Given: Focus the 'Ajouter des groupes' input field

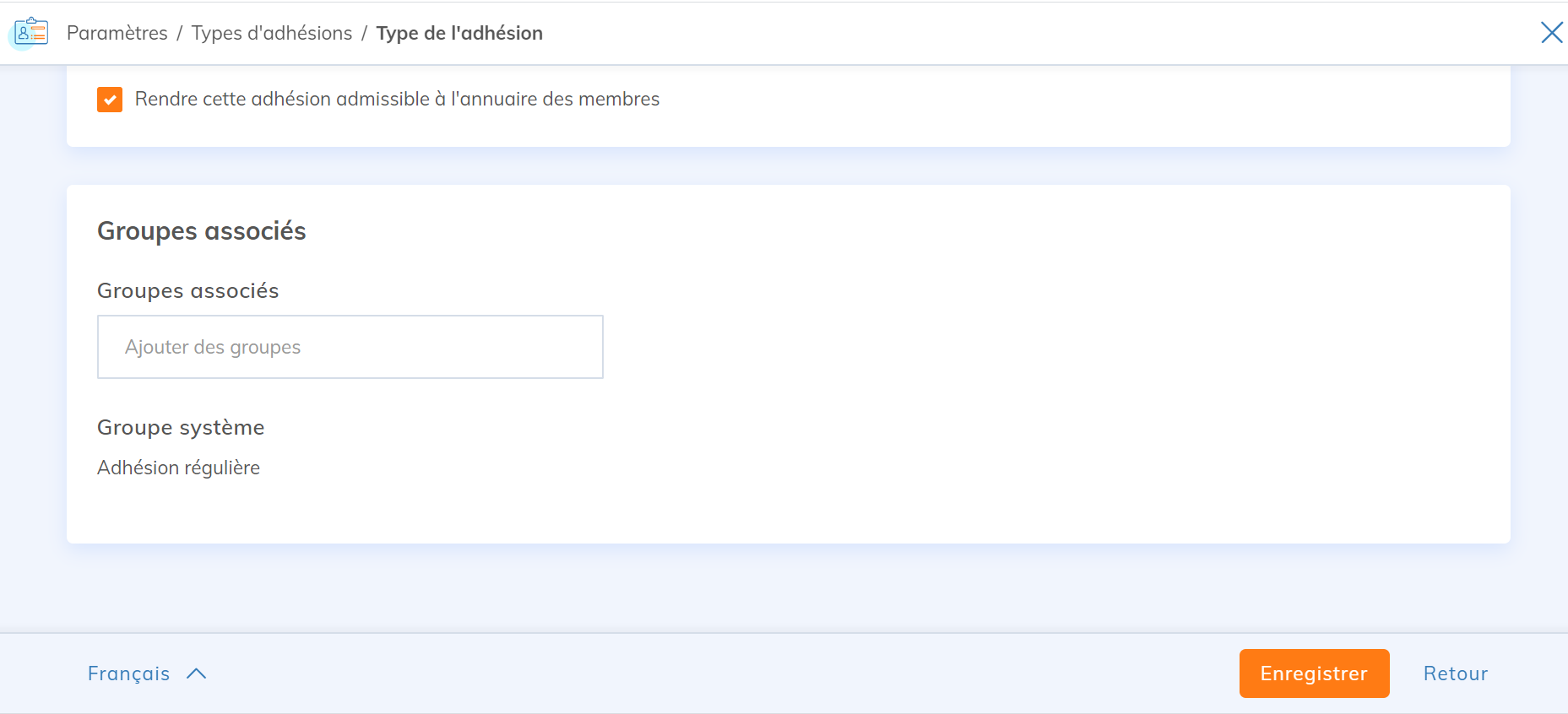Looking at the screenshot, I should coord(350,347).
